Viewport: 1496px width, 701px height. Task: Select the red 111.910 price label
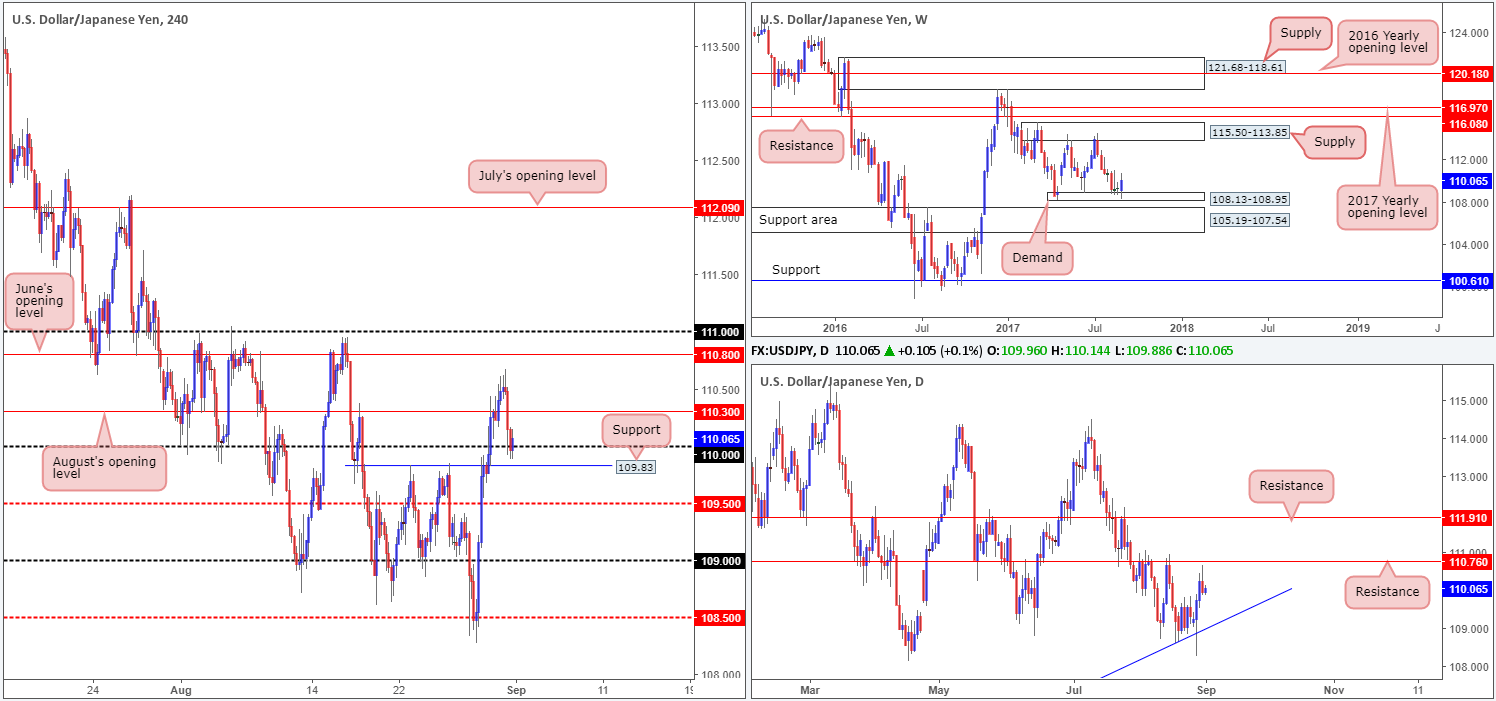click(1469, 518)
